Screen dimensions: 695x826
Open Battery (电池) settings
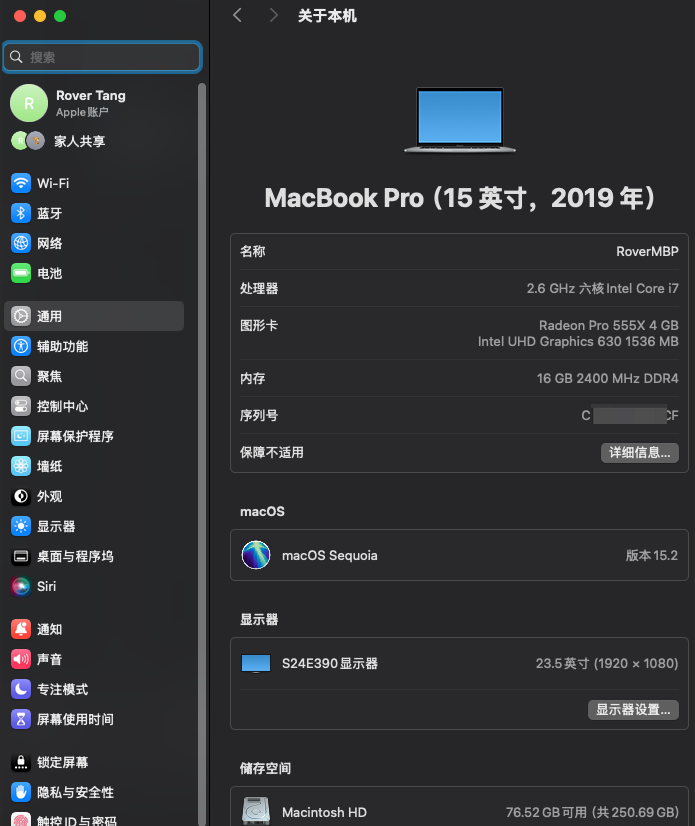94,273
